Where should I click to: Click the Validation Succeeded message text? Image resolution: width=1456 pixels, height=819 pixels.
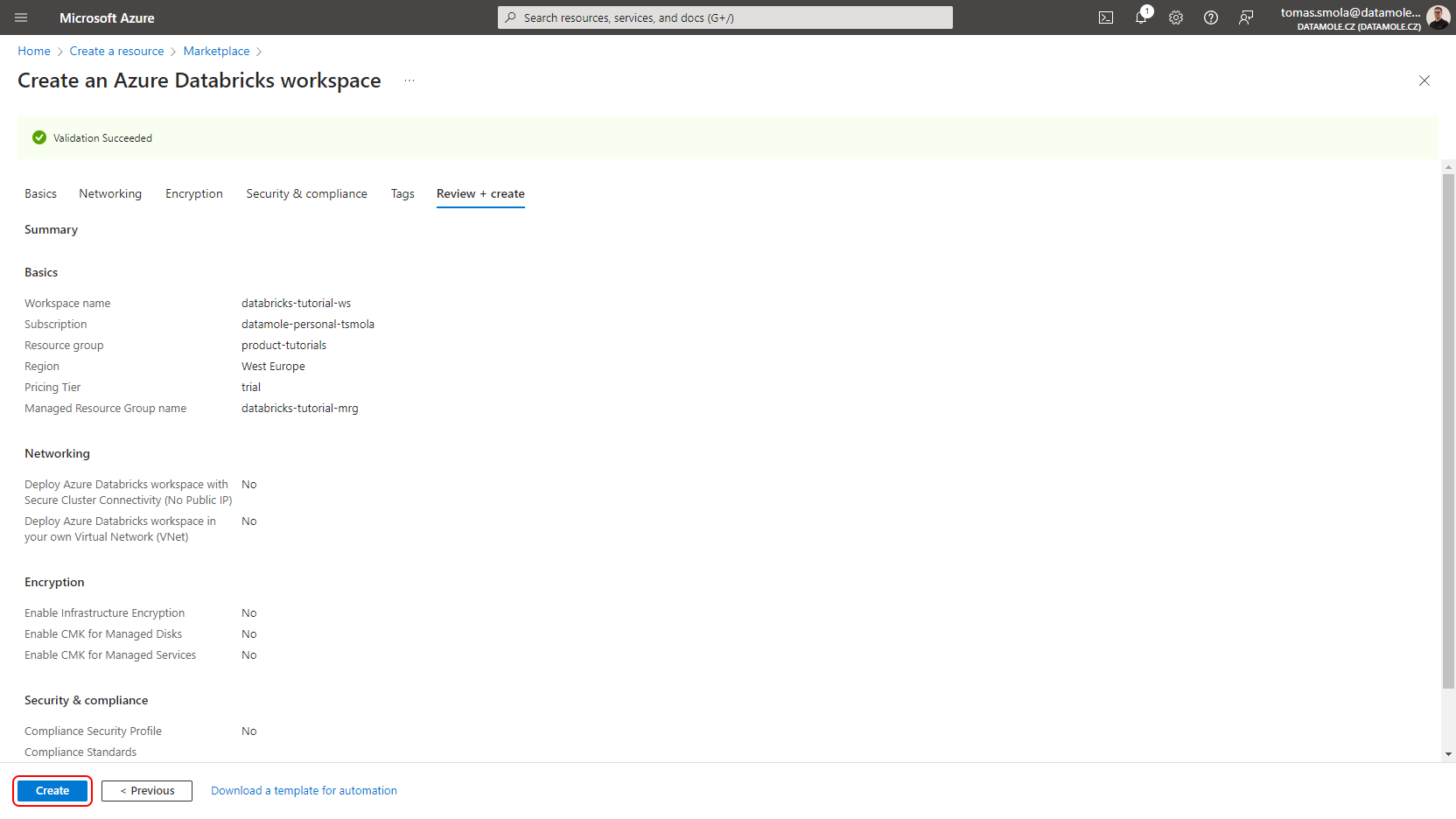tap(102, 138)
